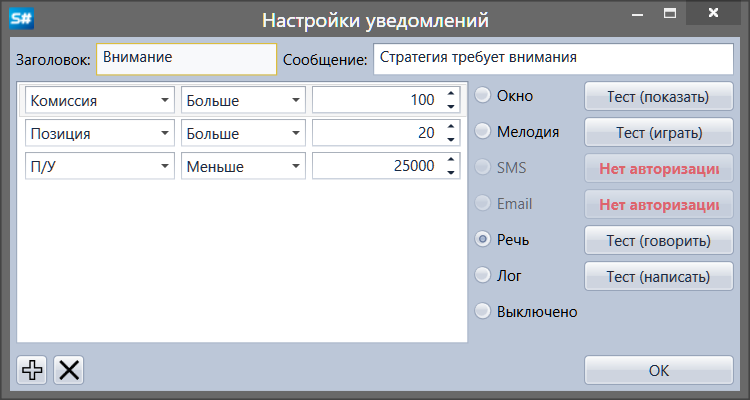Screen dimensions: 750x400
Task: Confirm settings with the OK button
Action: coord(659,370)
